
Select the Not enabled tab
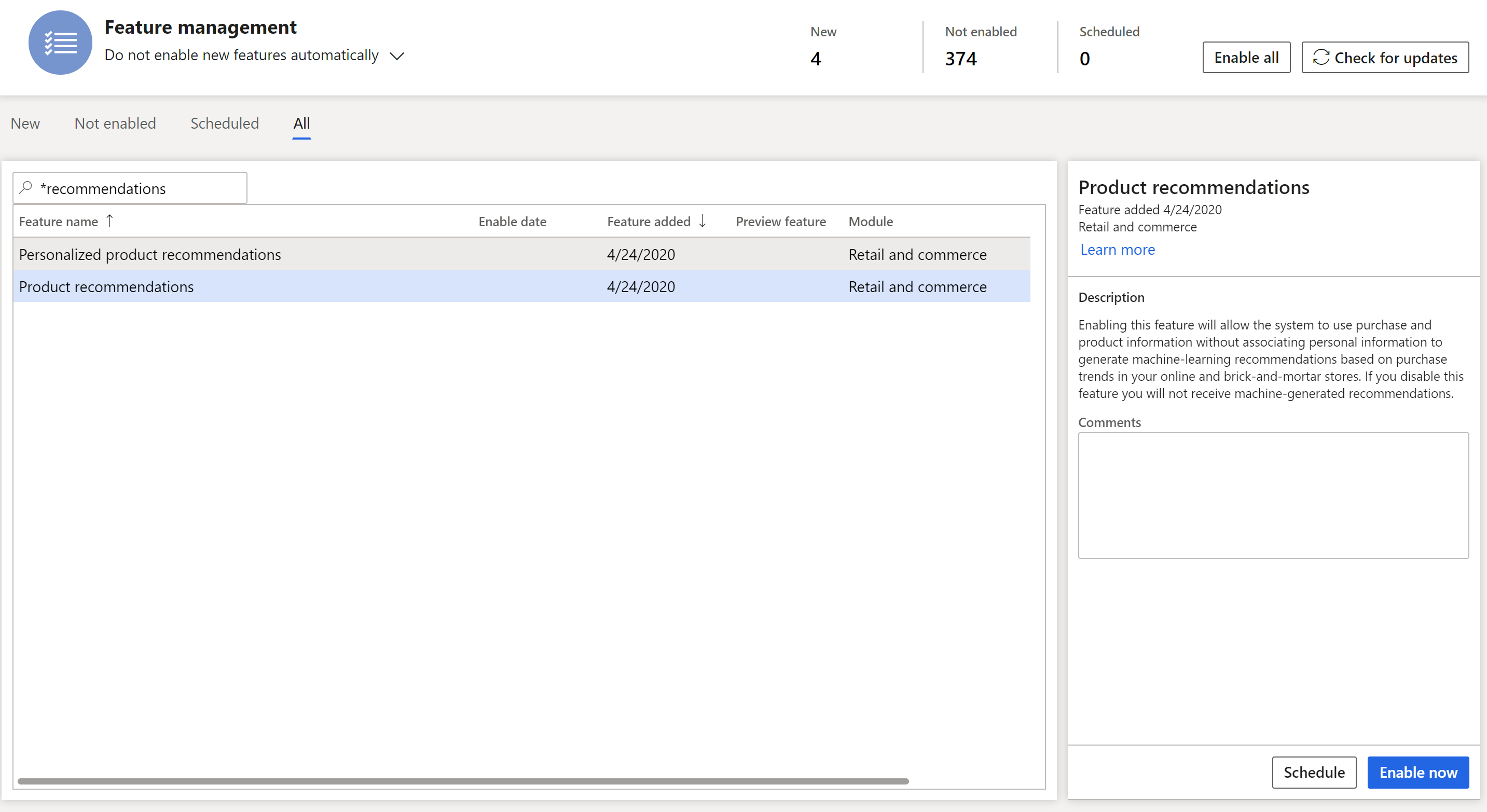click(x=115, y=123)
